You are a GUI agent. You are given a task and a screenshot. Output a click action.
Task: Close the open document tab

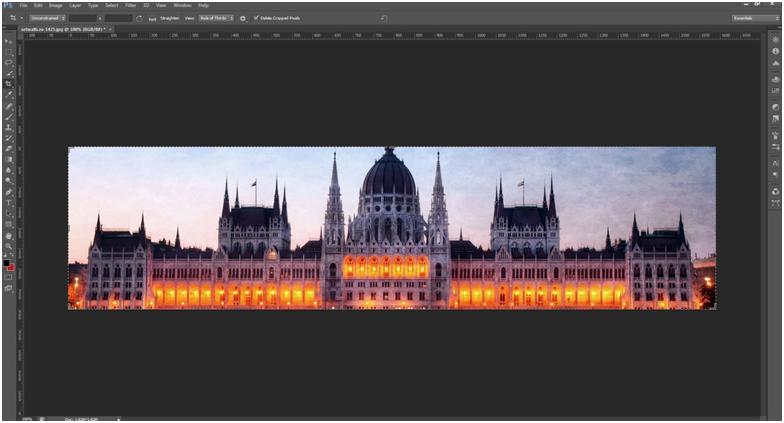click(x=110, y=29)
